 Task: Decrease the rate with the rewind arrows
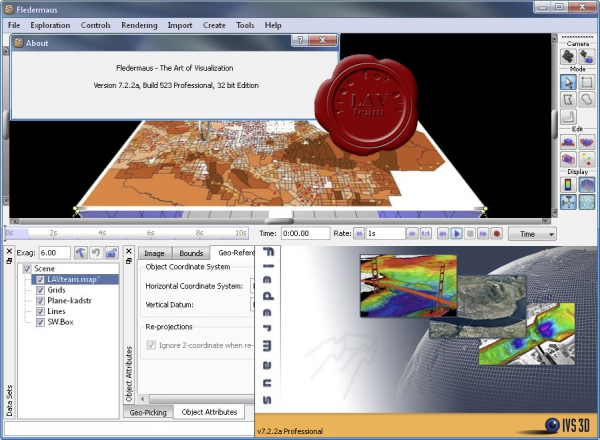[x=359, y=233]
